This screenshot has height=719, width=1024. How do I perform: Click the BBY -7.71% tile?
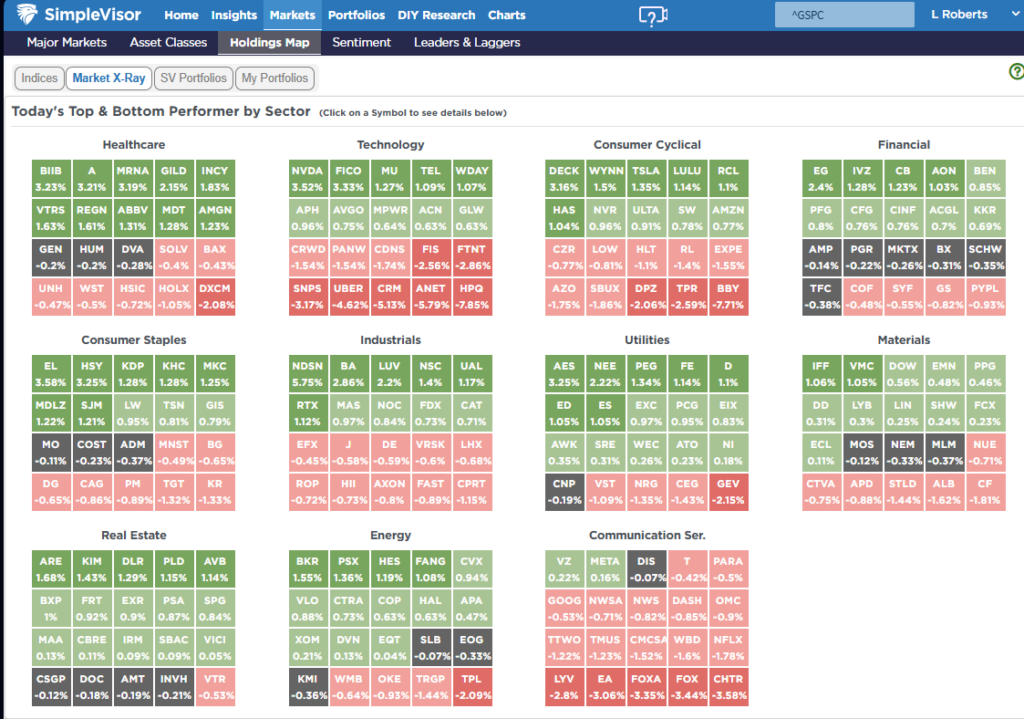[728, 296]
